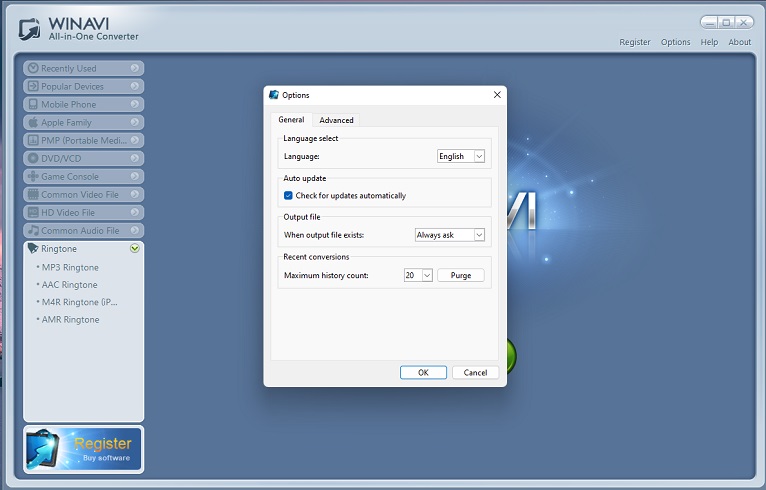The height and width of the screenshot is (490, 766).
Task: Click the Game Console gamepad icon
Action: (x=33, y=176)
